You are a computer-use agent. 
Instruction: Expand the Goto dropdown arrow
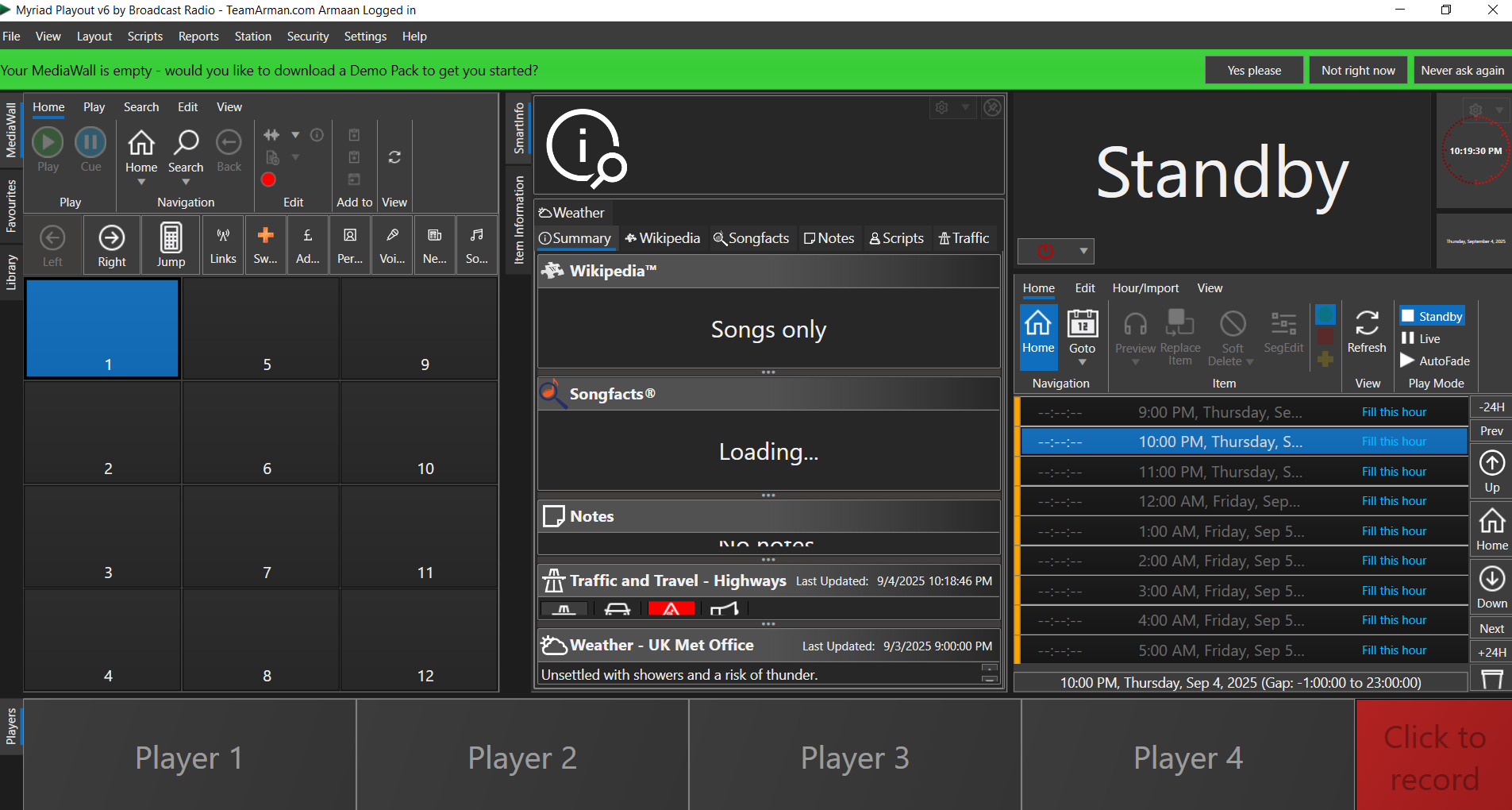point(1082,363)
